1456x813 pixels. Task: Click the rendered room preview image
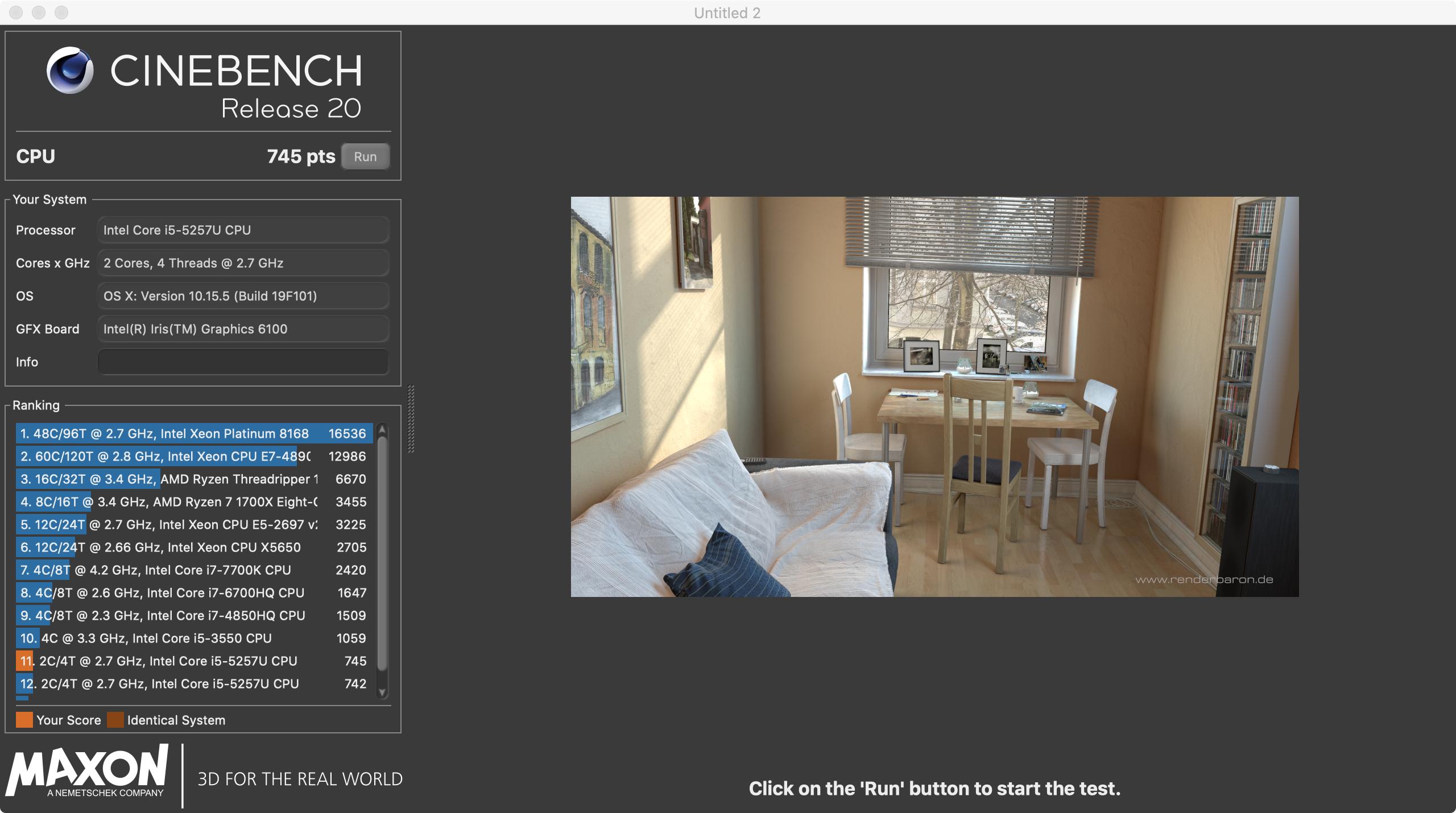[934, 396]
